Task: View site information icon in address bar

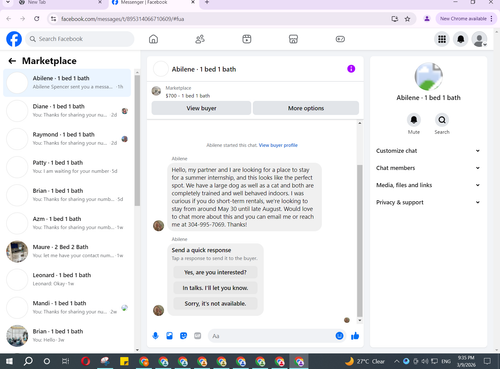Action: tap(53, 19)
